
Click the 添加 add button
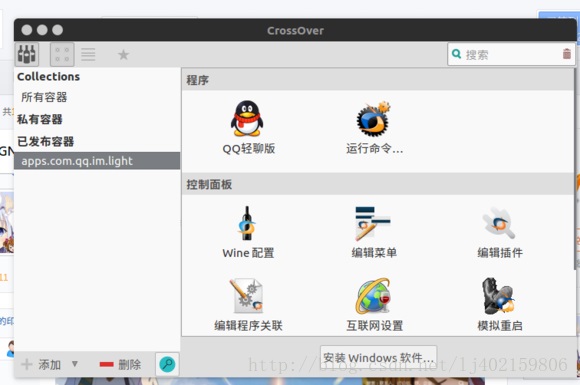(41, 365)
